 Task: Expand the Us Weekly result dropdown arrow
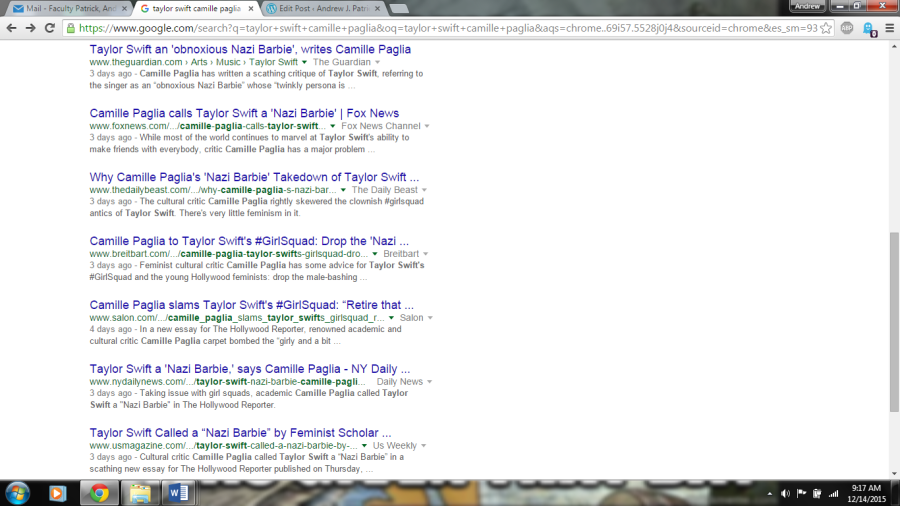pyautogui.click(x=426, y=446)
